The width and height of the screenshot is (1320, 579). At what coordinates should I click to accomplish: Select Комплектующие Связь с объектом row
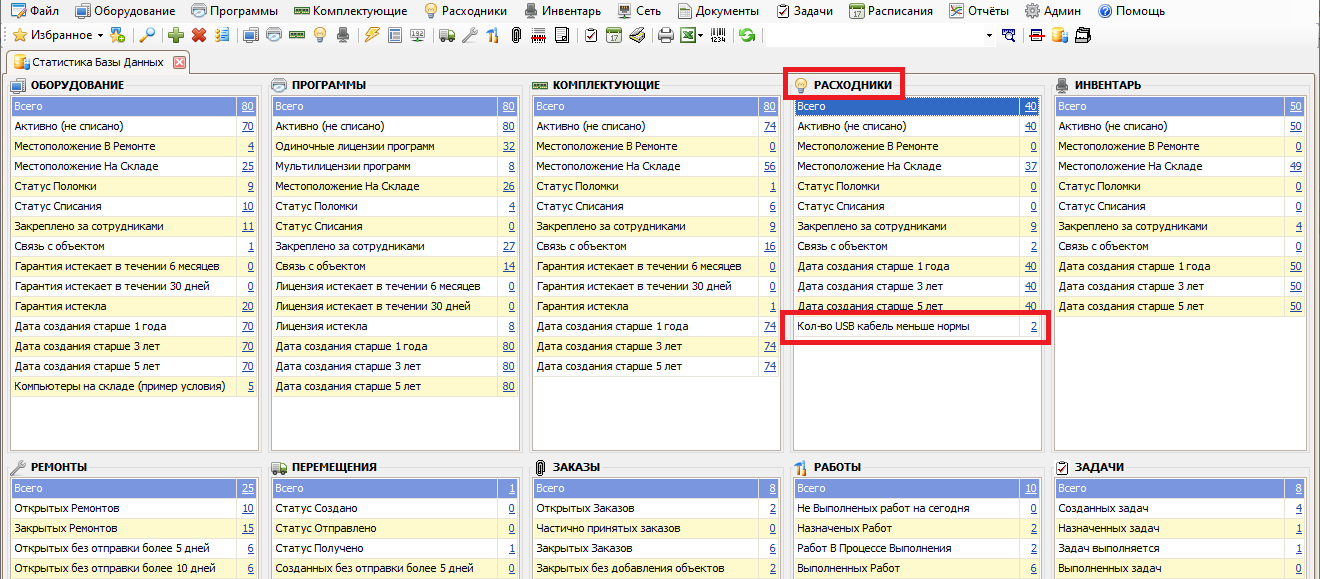click(x=656, y=246)
